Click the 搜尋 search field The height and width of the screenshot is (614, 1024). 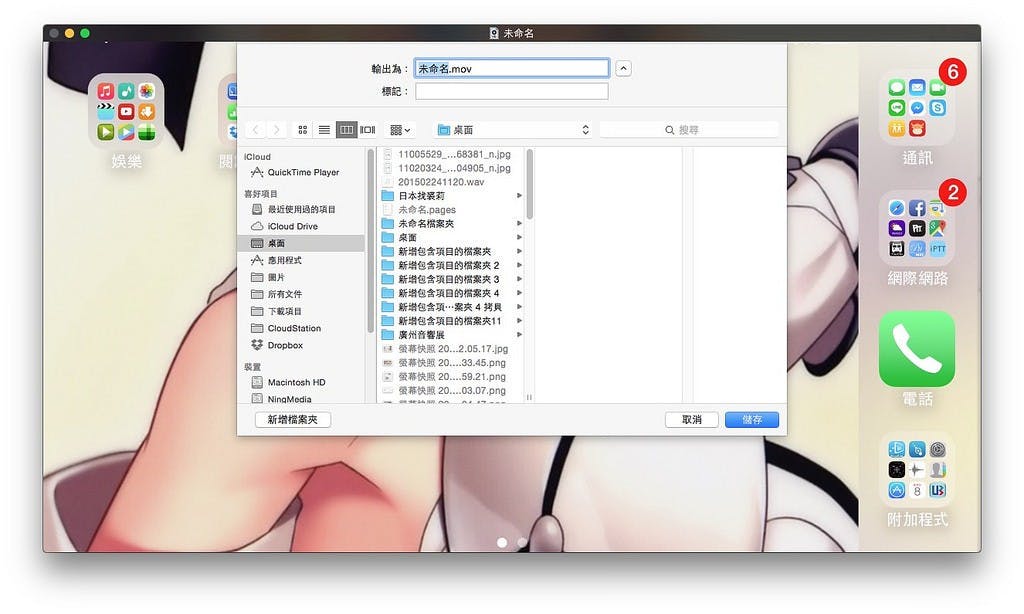689,130
